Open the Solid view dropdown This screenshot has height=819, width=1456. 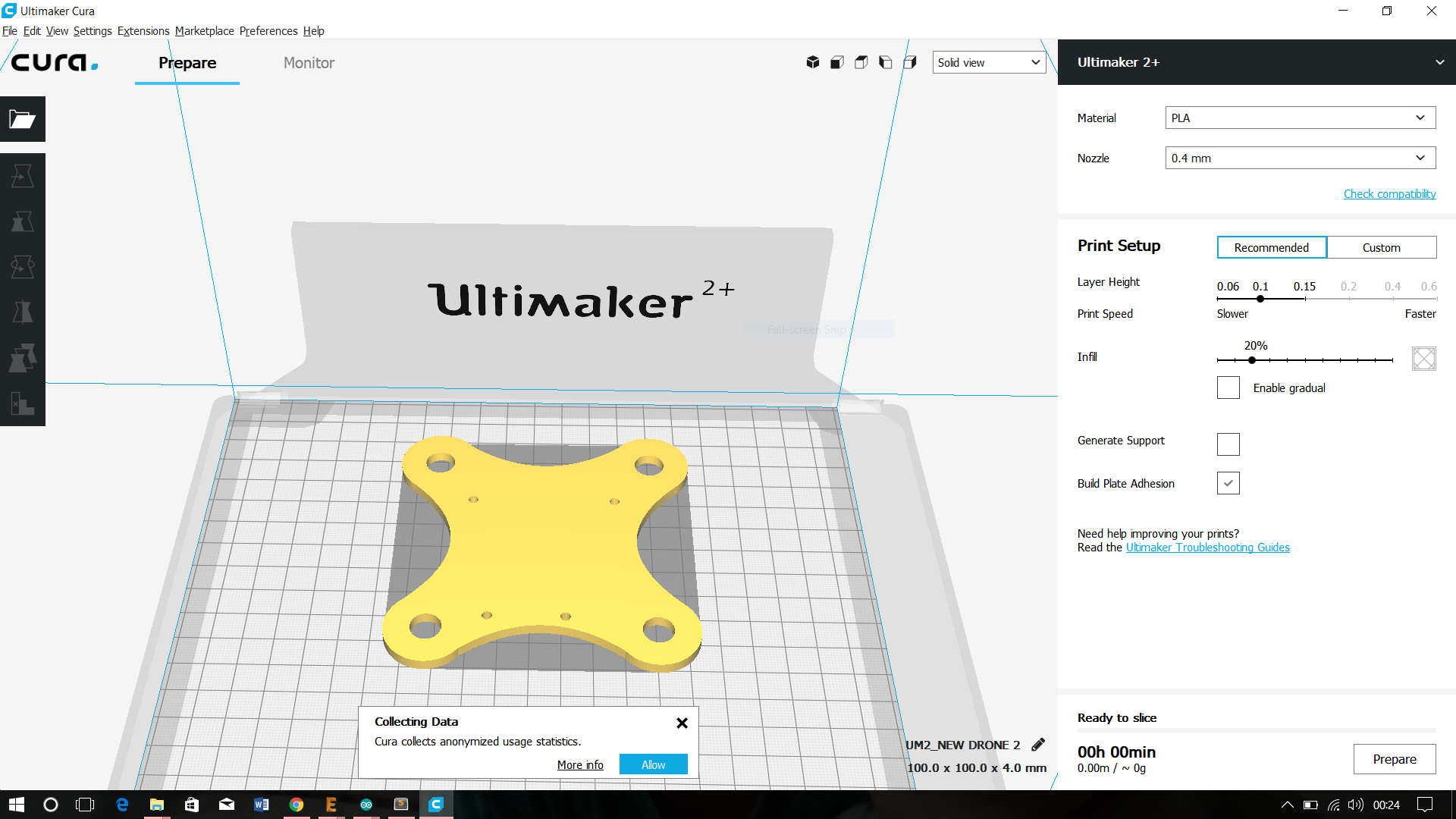click(x=988, y=62)
